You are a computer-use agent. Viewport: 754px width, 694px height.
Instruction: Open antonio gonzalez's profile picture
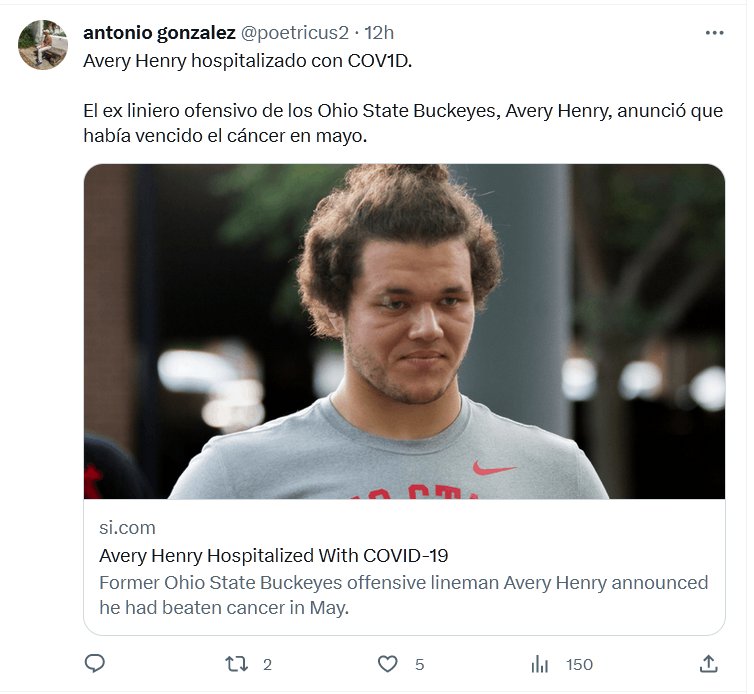pos(43,45)
